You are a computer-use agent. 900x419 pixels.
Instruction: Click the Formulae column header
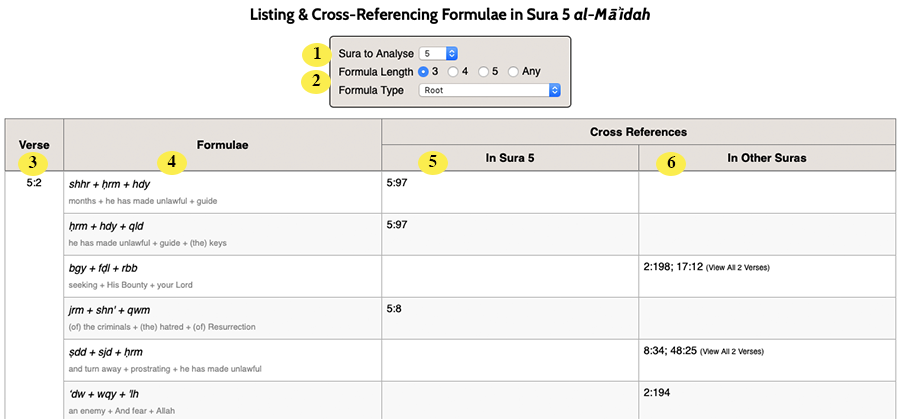223,145
